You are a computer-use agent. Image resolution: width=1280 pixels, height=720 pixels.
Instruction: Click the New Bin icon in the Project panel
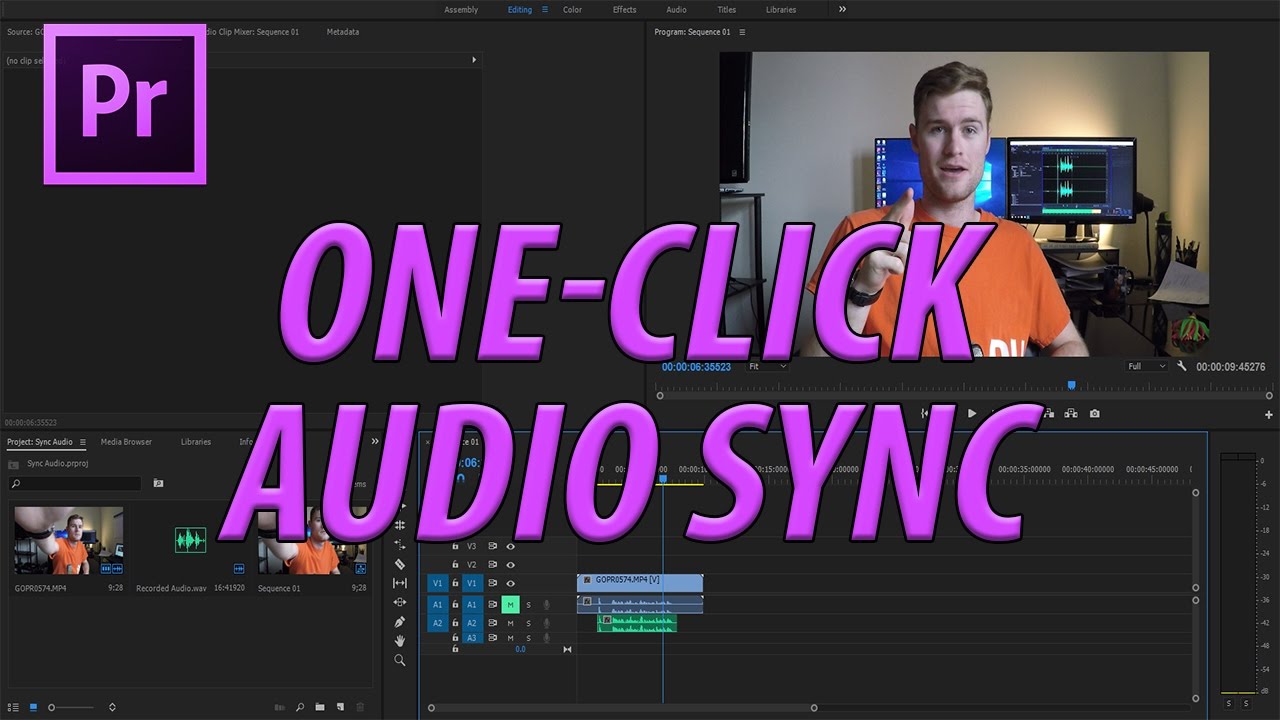[x=319, y=706]
